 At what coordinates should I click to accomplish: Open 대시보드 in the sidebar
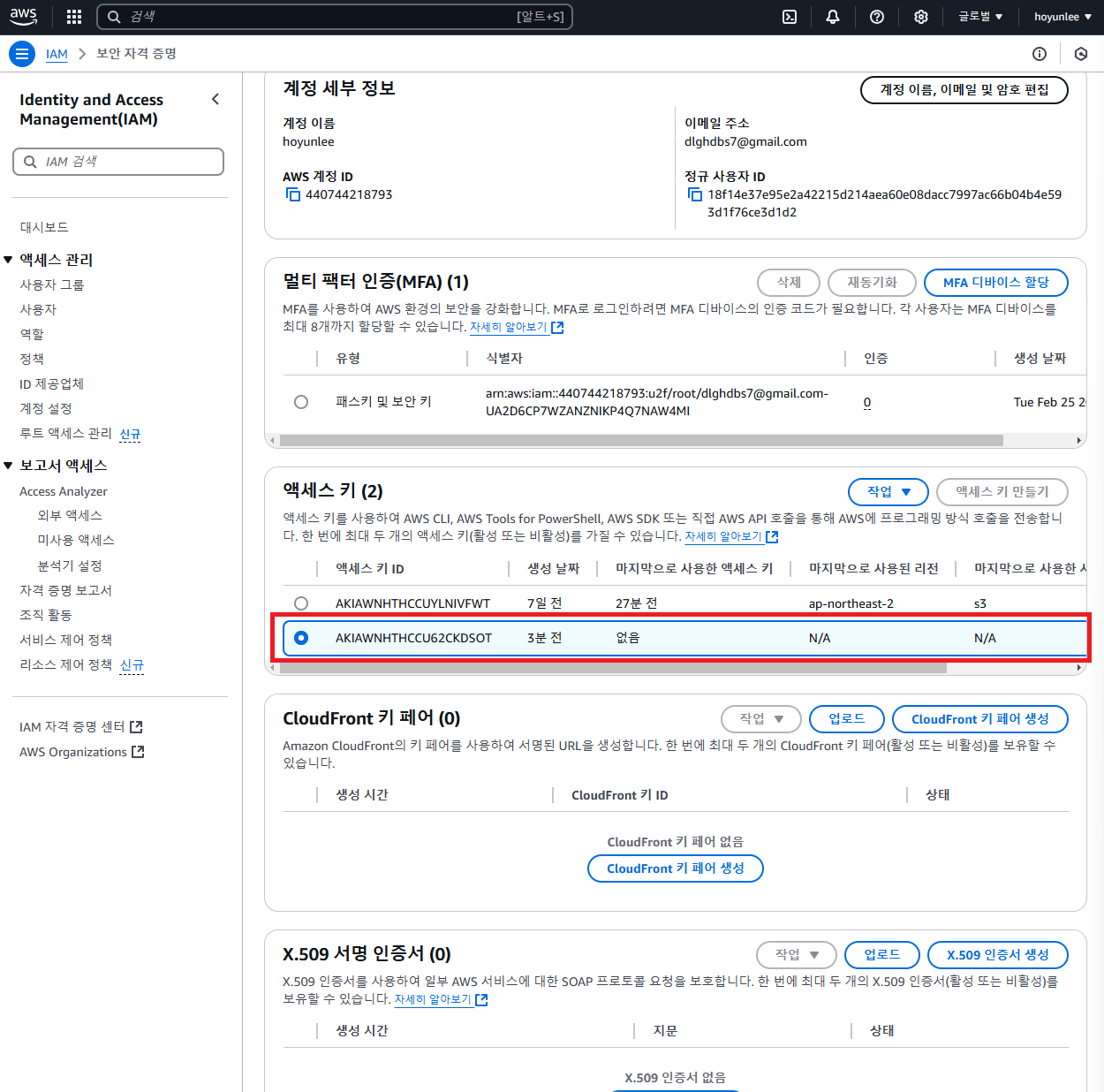click(44, 227)
